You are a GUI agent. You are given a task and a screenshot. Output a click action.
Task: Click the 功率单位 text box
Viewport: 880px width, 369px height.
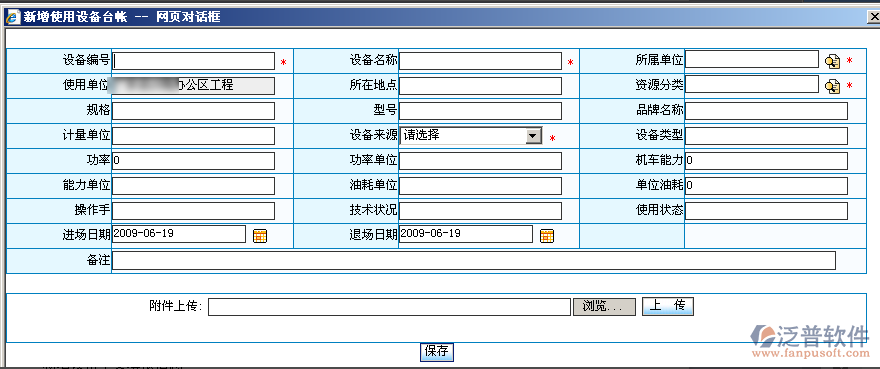[480, 161]
